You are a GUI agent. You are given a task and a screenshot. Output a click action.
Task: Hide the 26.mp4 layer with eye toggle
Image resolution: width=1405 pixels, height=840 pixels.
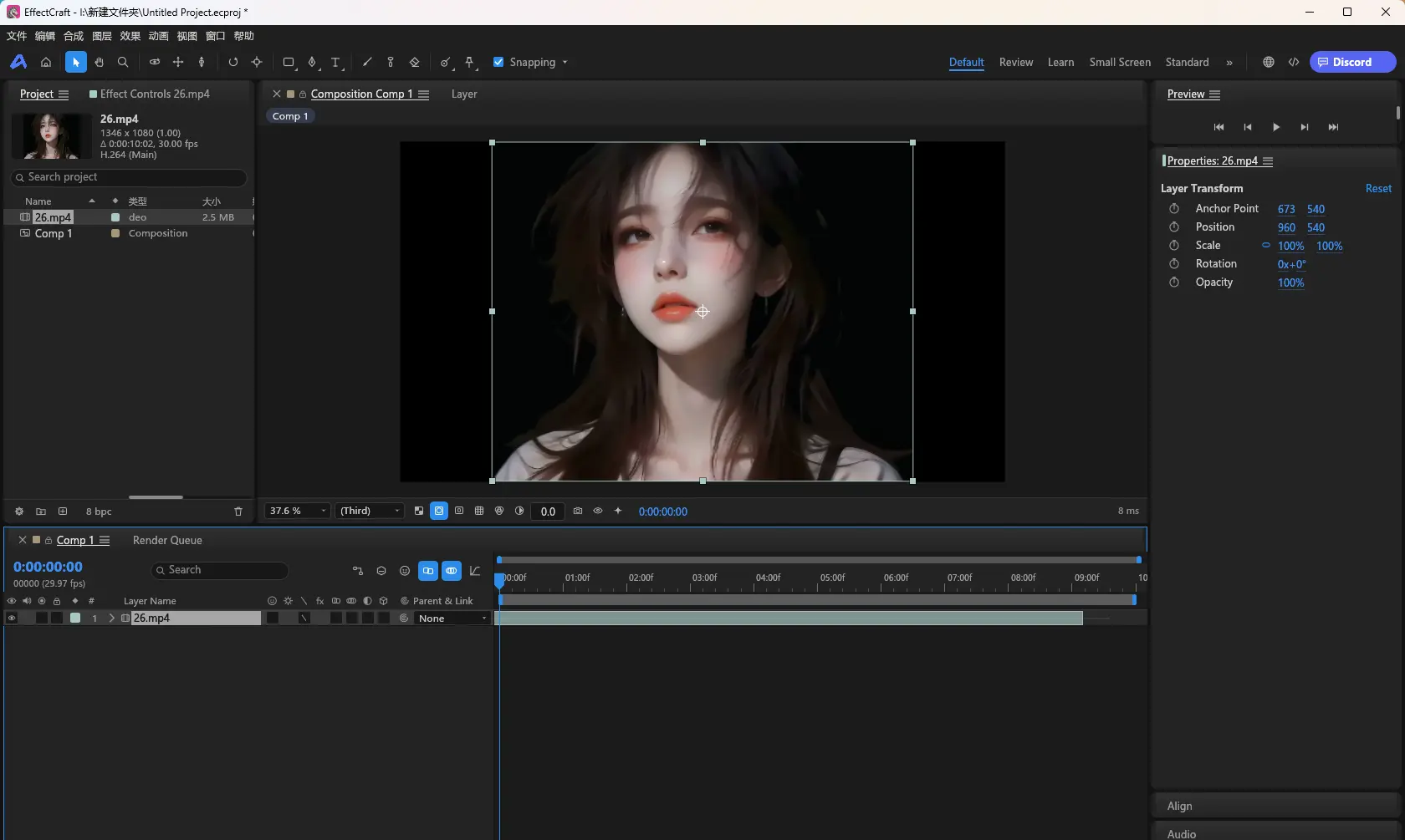point(12,619)
